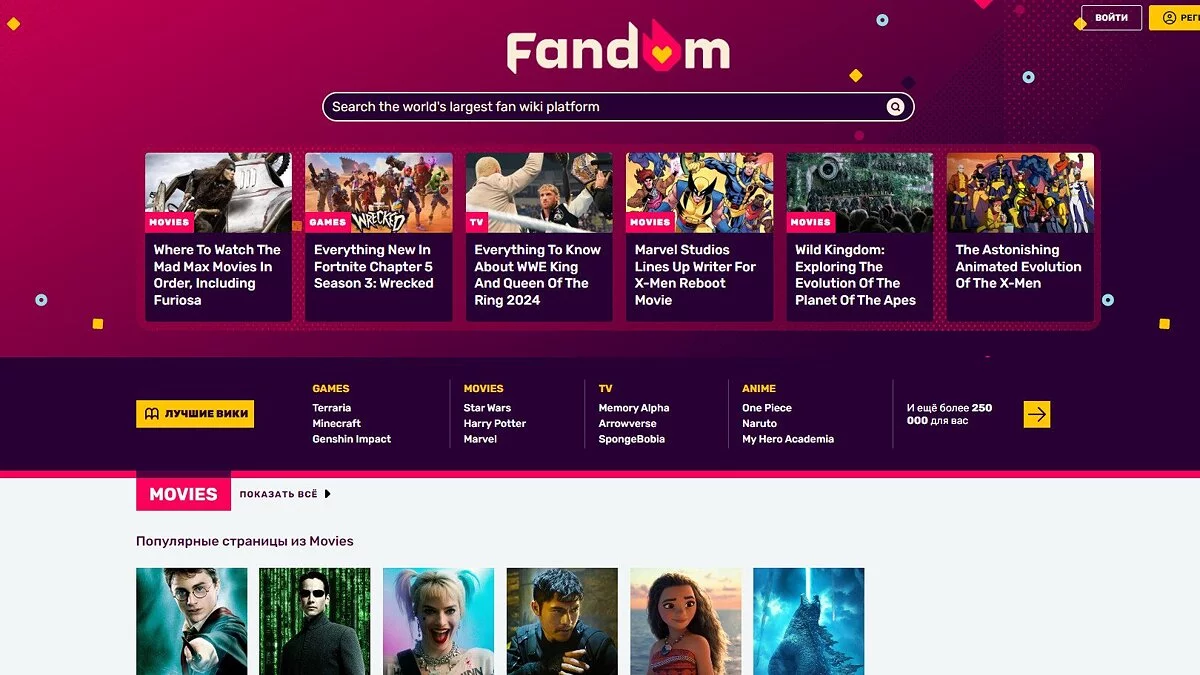Click the Войти login button
The width and height of the screenshot is (1200, 675).
1111,18
